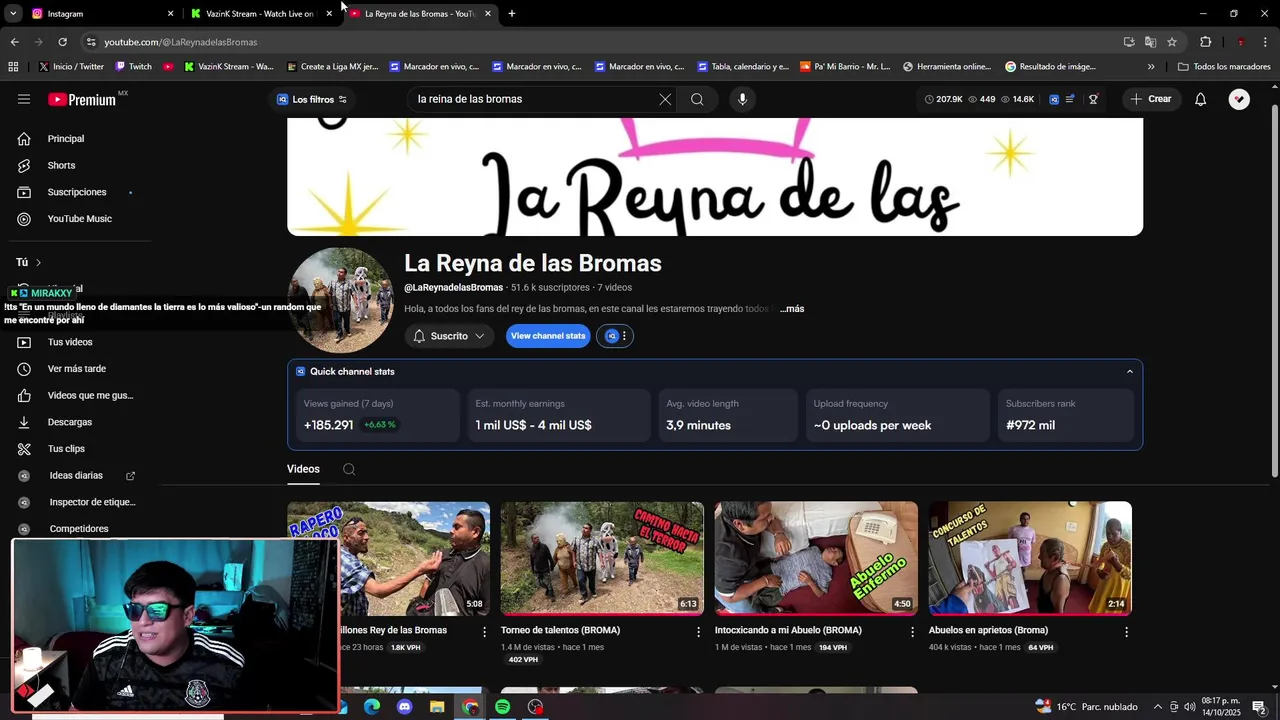Show more bookmarks with the chevron
Image resolution: width=1280 pixels, height=720 pixels.
pos(1151,67)
